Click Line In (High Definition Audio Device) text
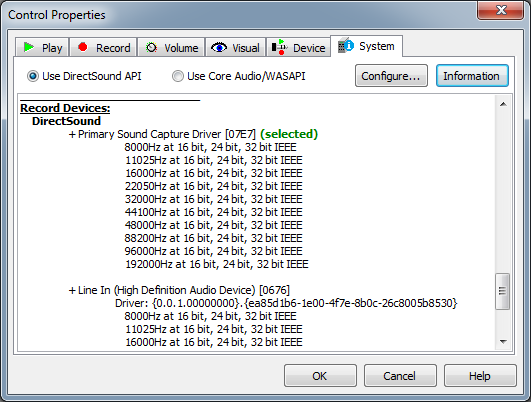The width and height of the screenshot is (531, 402). [167, 290]
